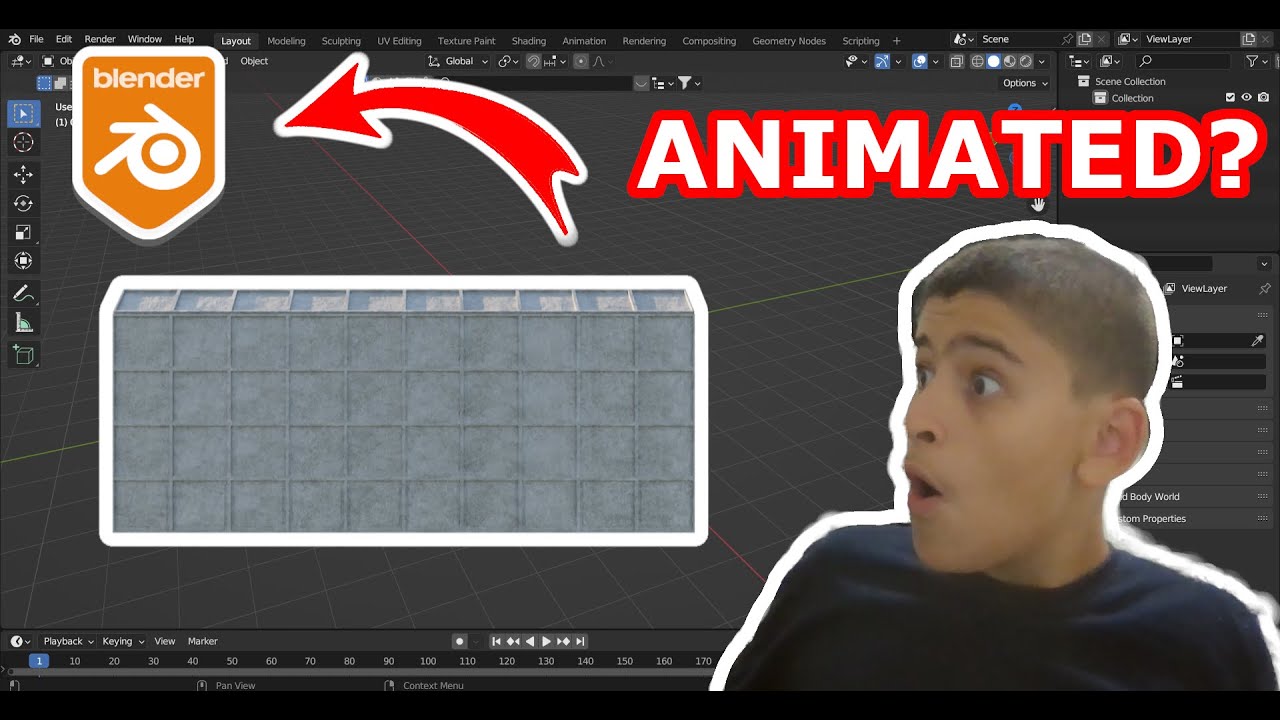Add a new workspace with plus tab
Screen dimensions: 1280x720
[x=896, y=41]
